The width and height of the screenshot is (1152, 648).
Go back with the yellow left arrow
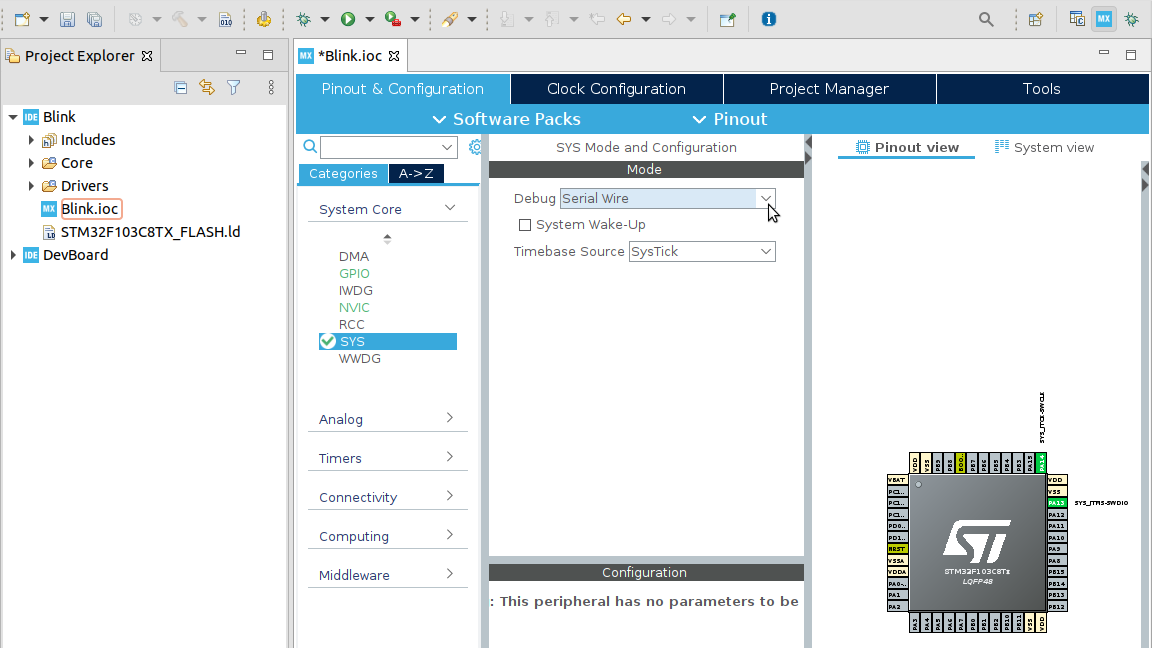click(x=624, y=19)
